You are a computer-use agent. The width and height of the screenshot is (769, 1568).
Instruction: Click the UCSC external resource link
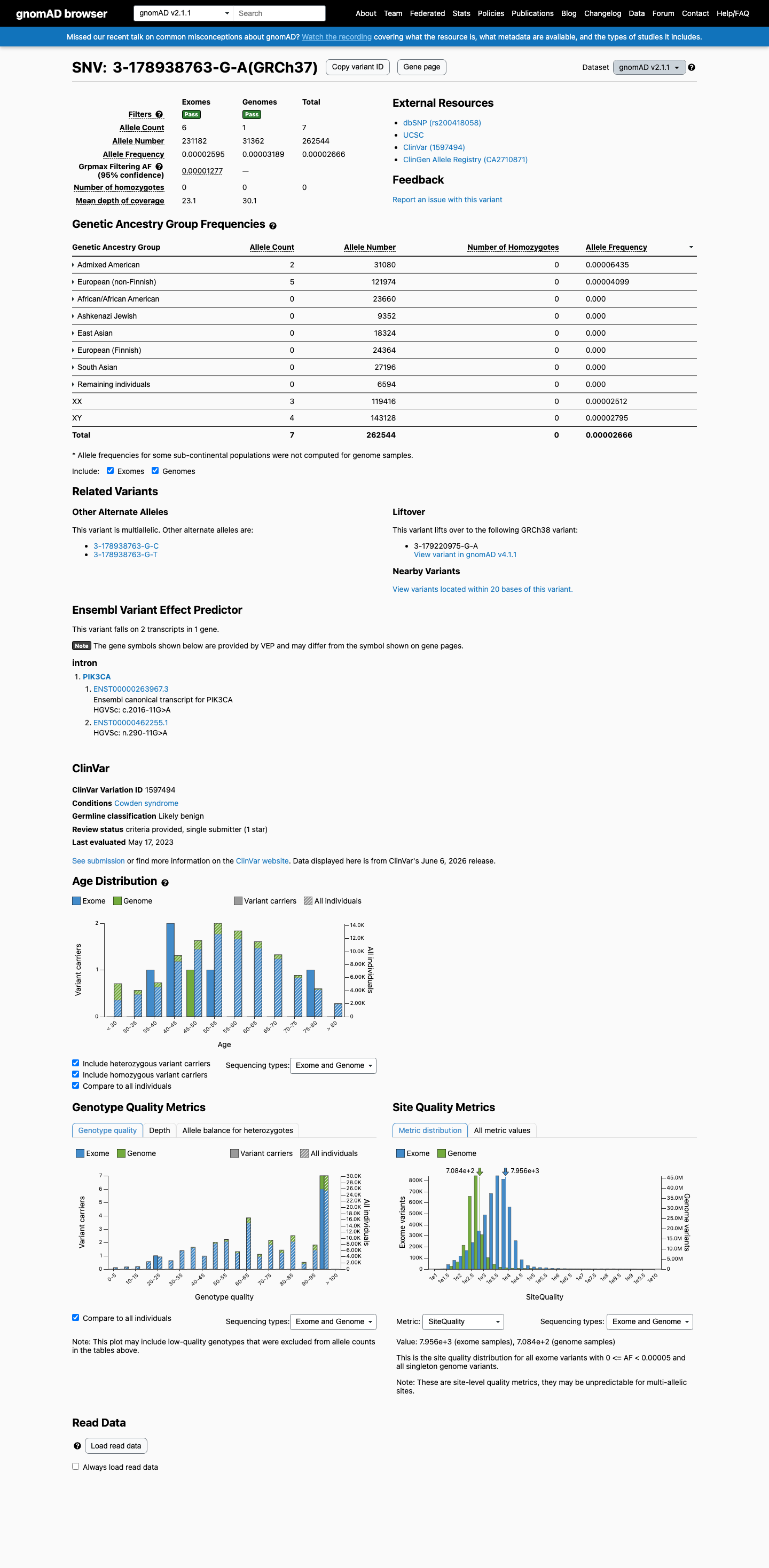[x=413, y=135]
